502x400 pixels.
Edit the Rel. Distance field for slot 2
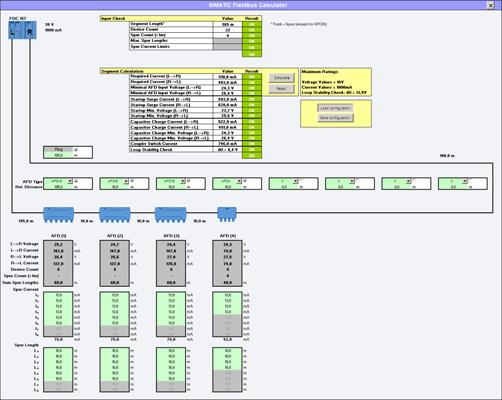(x=115, y=187)
